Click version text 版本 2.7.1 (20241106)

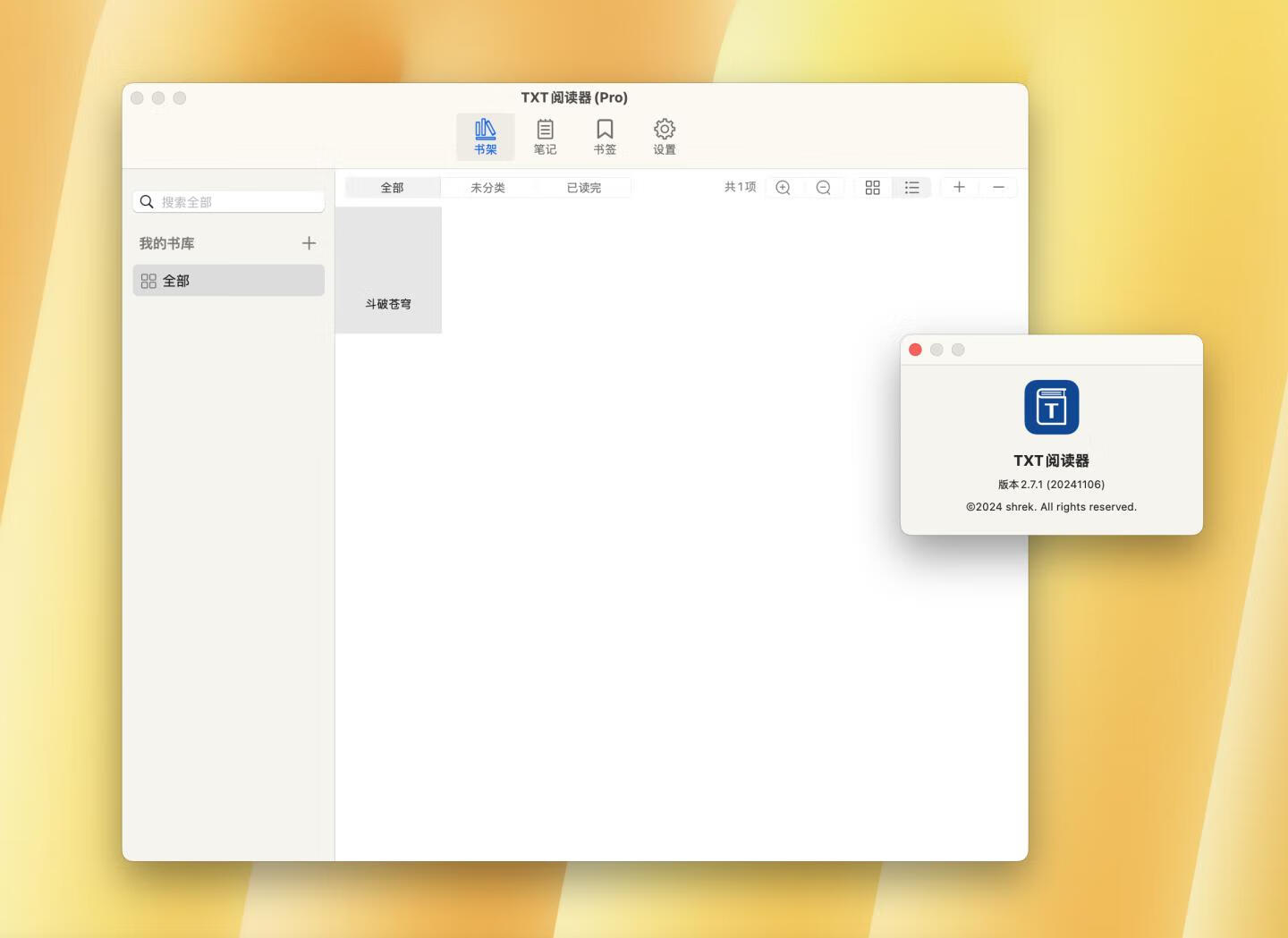pyautogui.click(x=1051, y=485)
